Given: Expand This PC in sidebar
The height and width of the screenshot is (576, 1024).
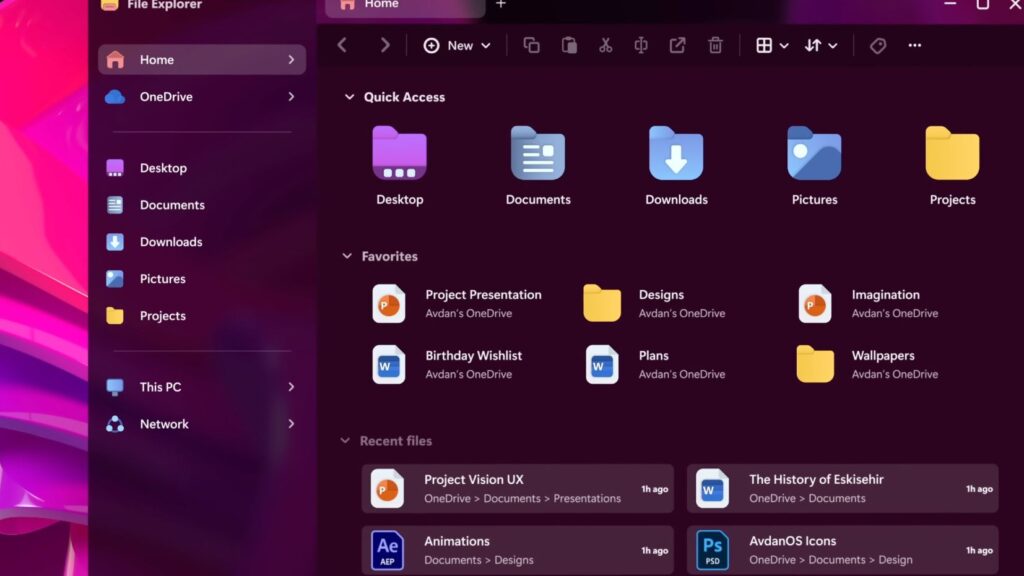Looking at the screenshot, I should pyautogui.click(x=291, y=387).
